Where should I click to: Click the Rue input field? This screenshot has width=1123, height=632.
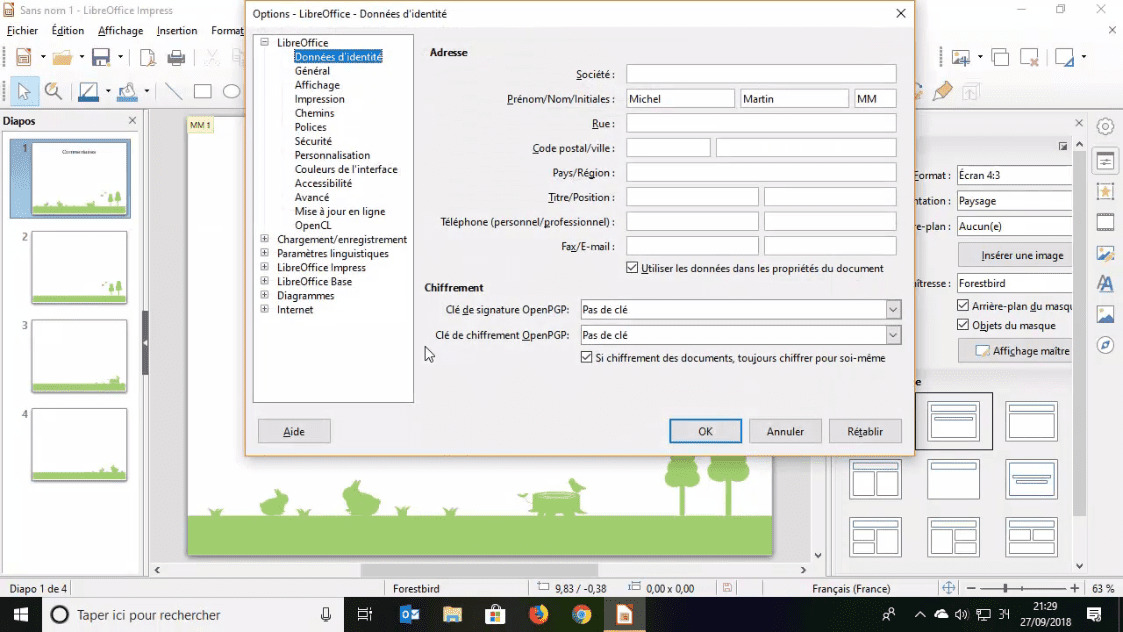click(x=761, y=123)
